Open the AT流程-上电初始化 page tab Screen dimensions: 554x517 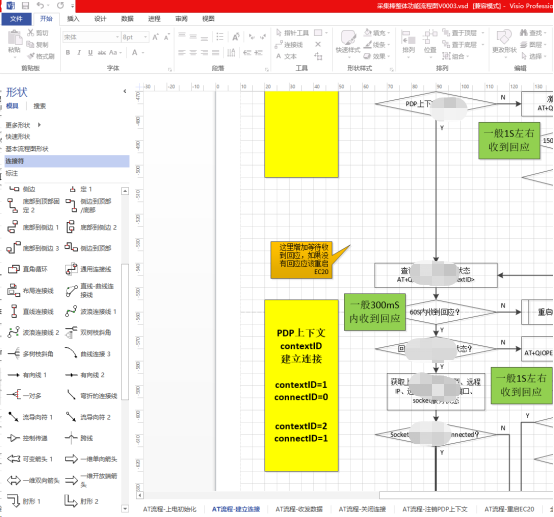tap(170, 509)
